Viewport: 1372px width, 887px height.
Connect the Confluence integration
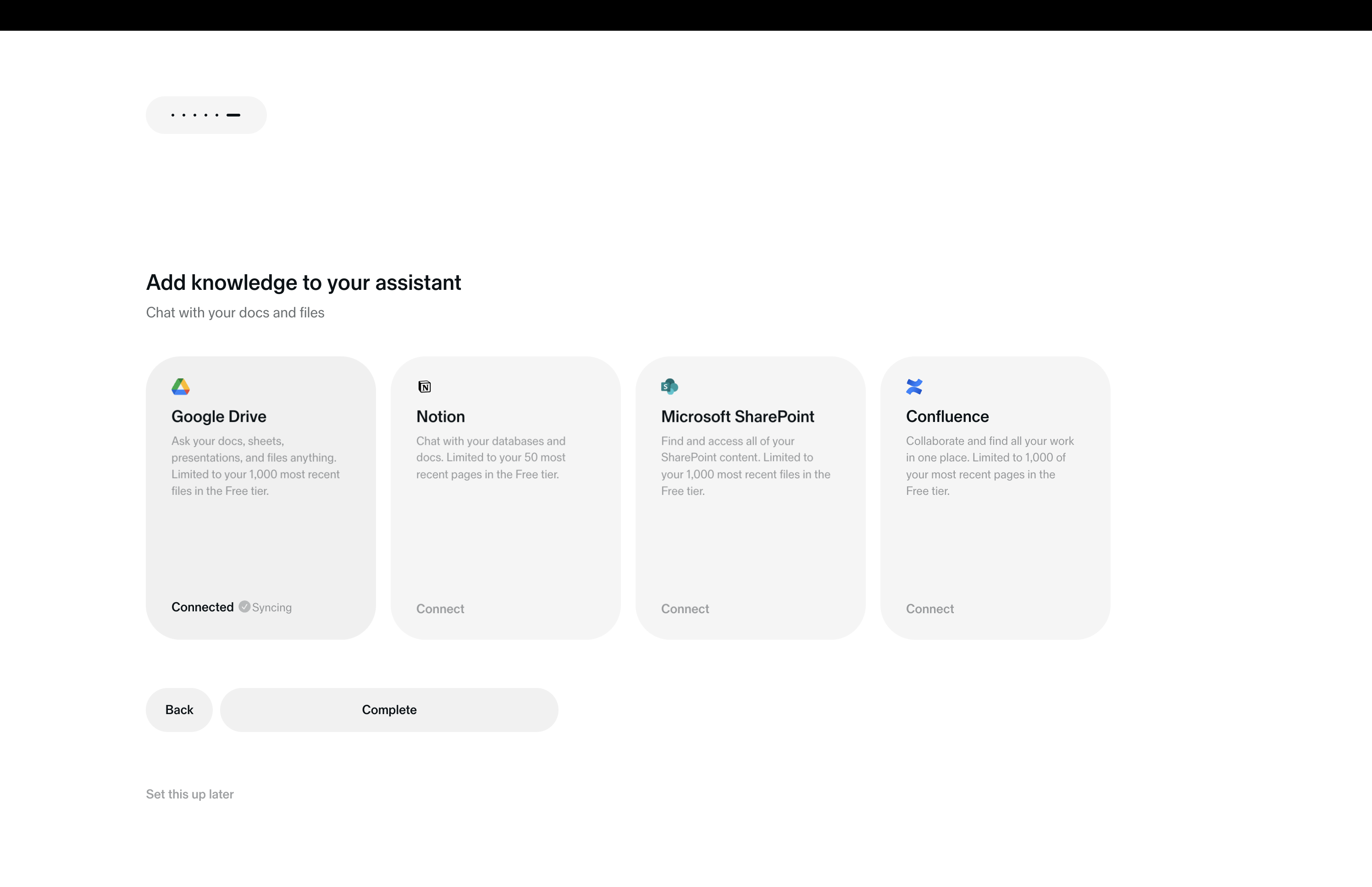pyautogui.click(x=929, y=609)
